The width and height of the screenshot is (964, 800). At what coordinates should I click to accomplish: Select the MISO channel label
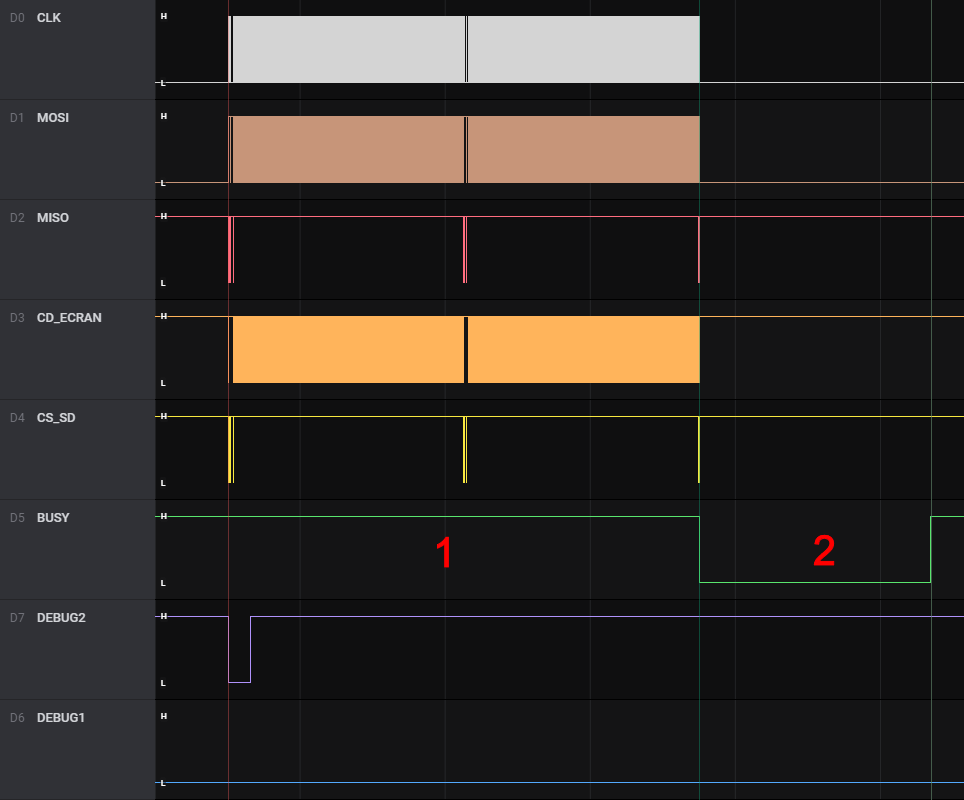[x=52, y=218]
